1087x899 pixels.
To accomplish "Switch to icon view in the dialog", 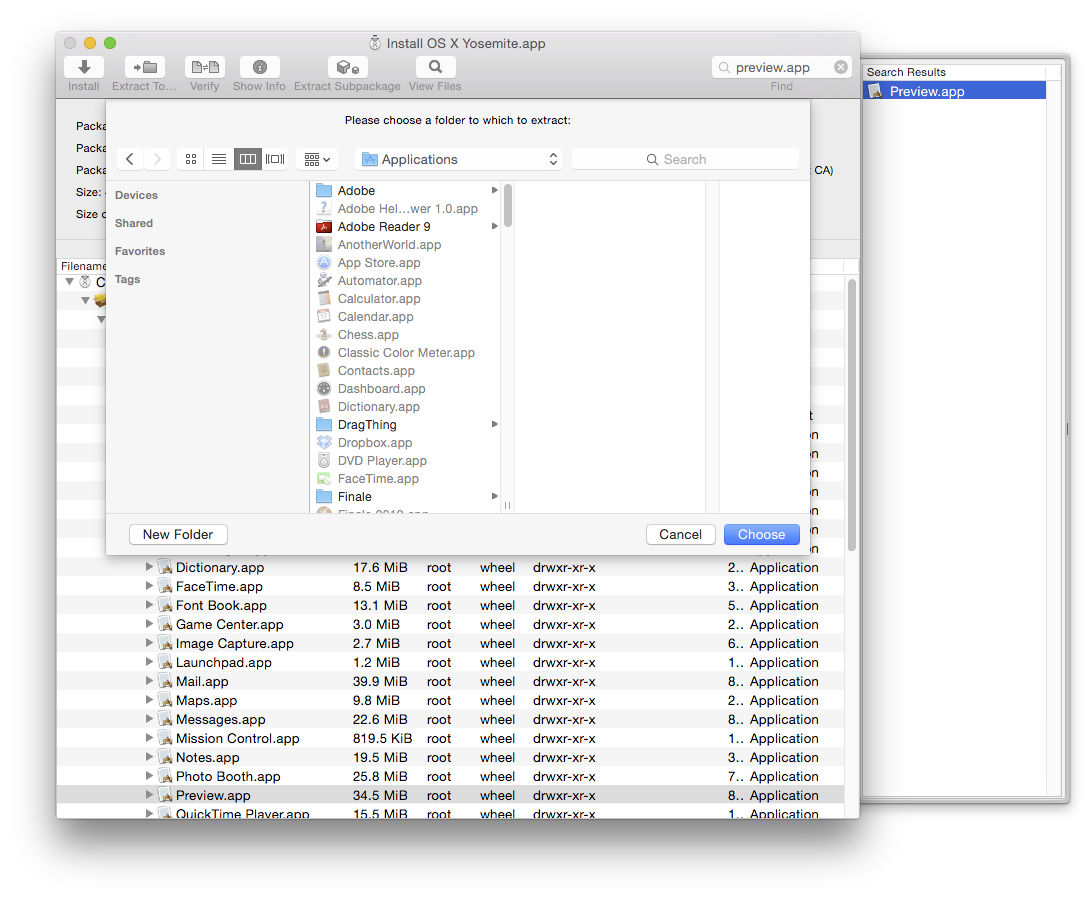I will coord(190,158).
